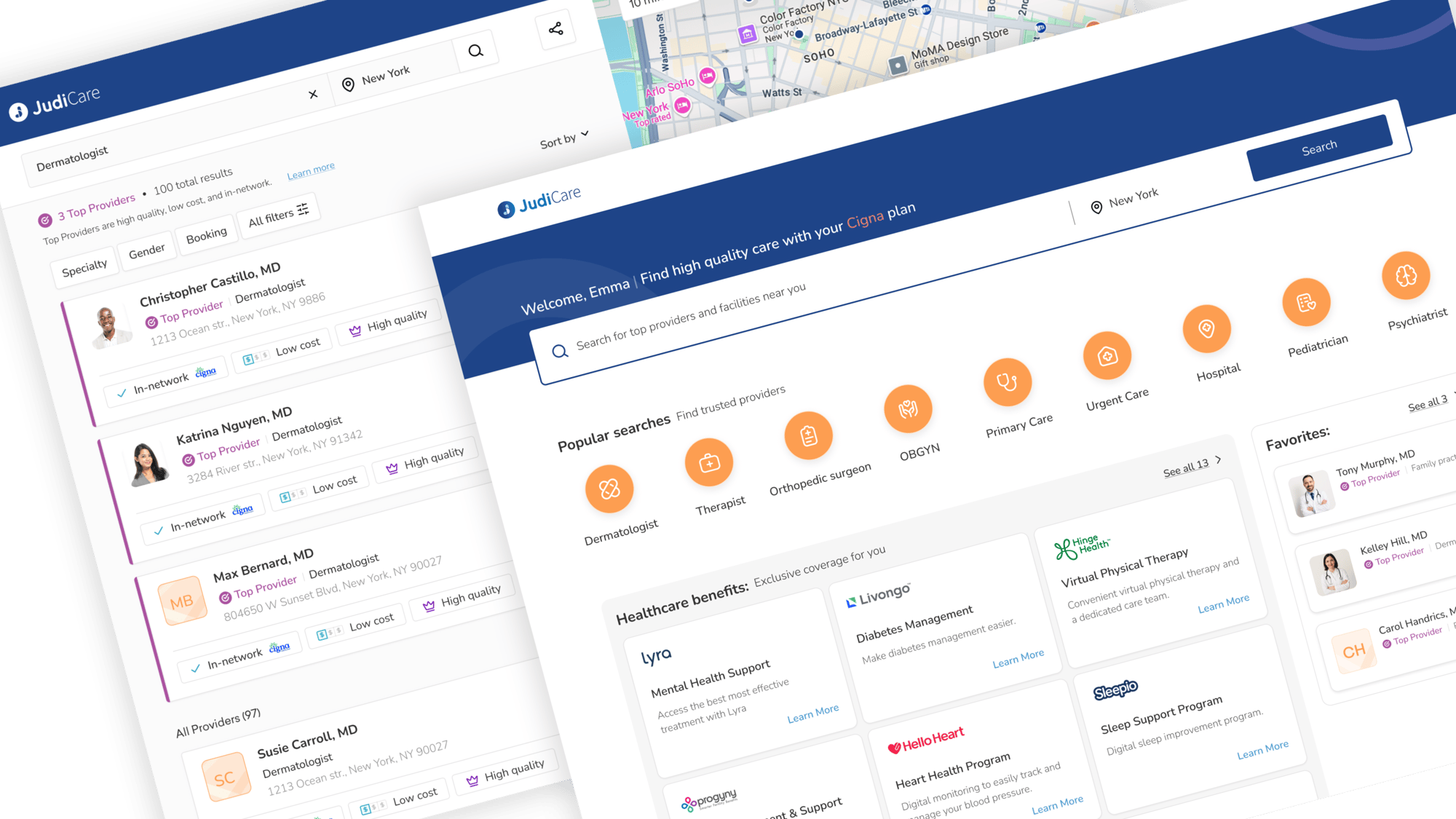Click Color Factory NYC map marker
This screenshot has width=1456, height=819.
[x=747, y=34]
